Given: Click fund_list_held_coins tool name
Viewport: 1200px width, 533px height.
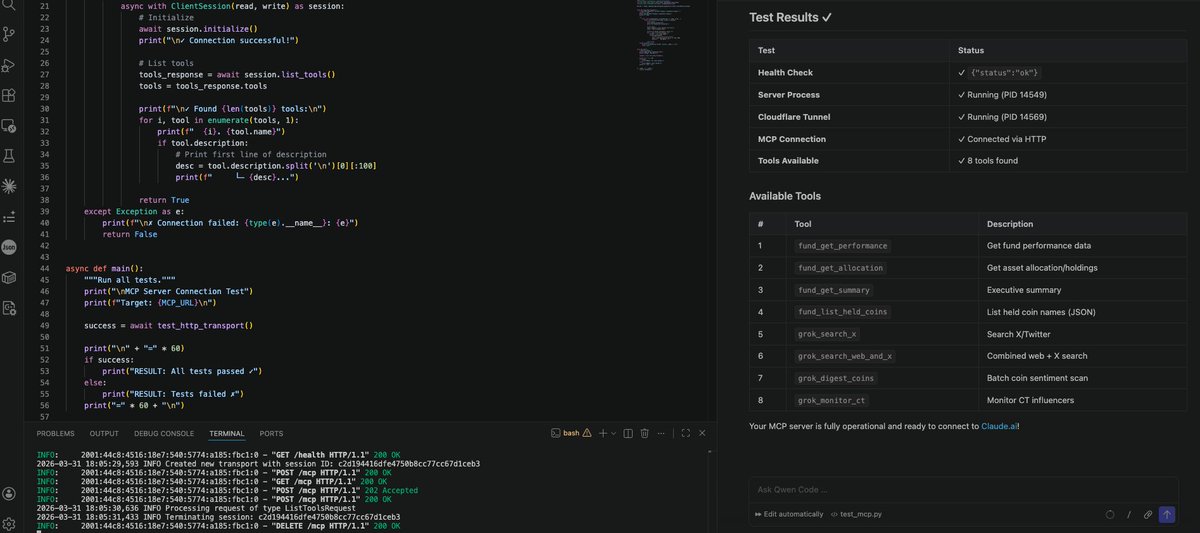Looking at the screenshot, I should 842,312.
